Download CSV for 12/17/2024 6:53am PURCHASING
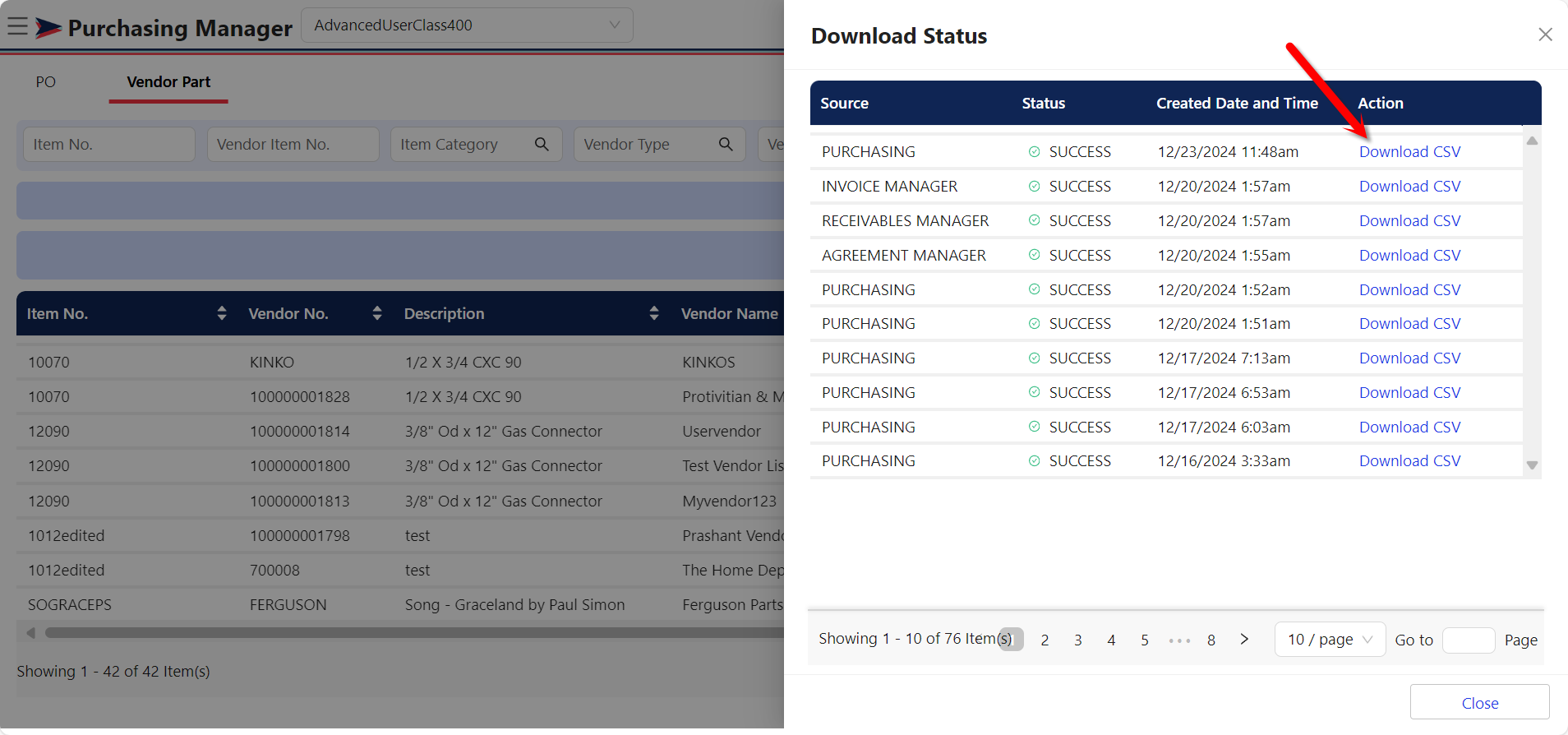 (1409, 393)
